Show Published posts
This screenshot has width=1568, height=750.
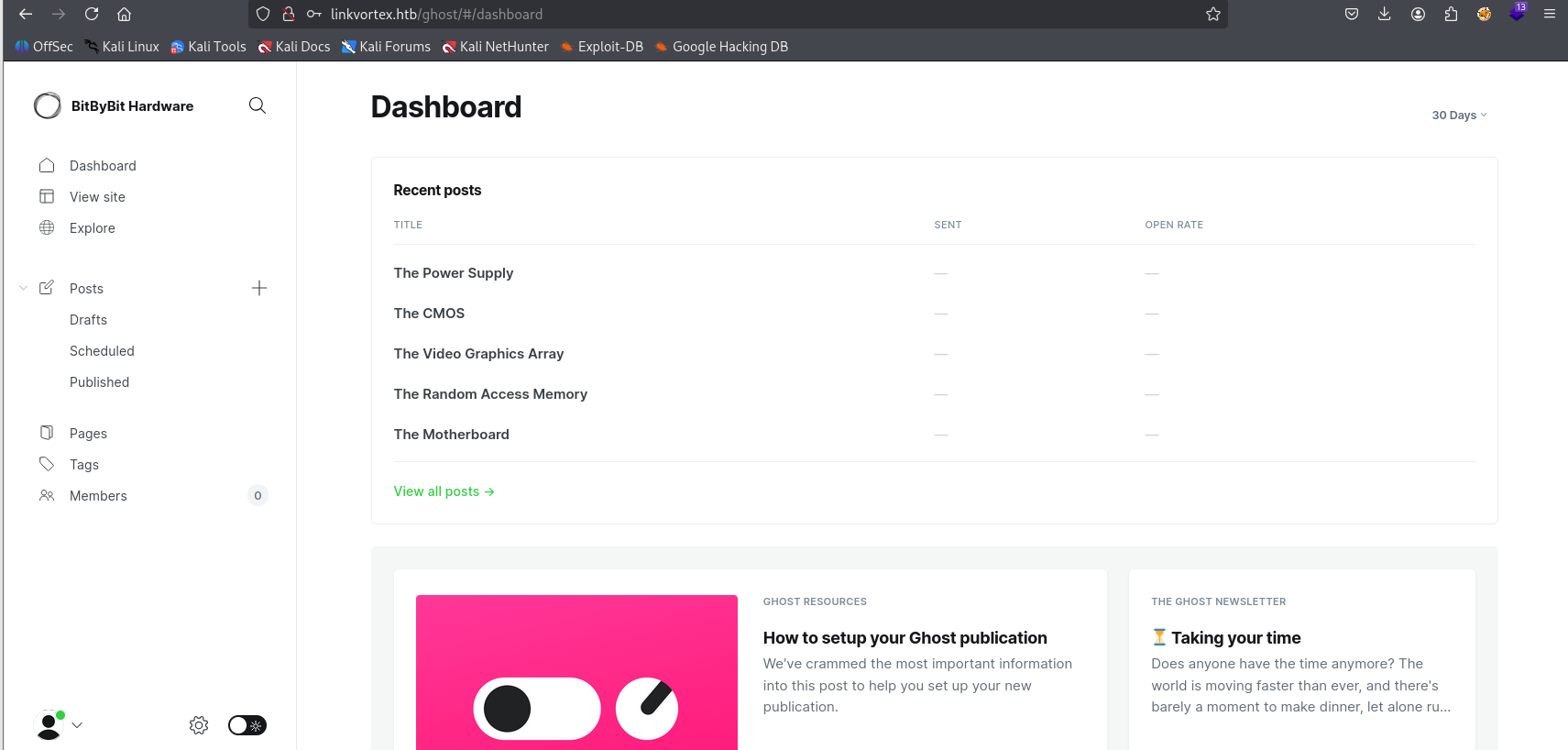click(x=99, y=382)
